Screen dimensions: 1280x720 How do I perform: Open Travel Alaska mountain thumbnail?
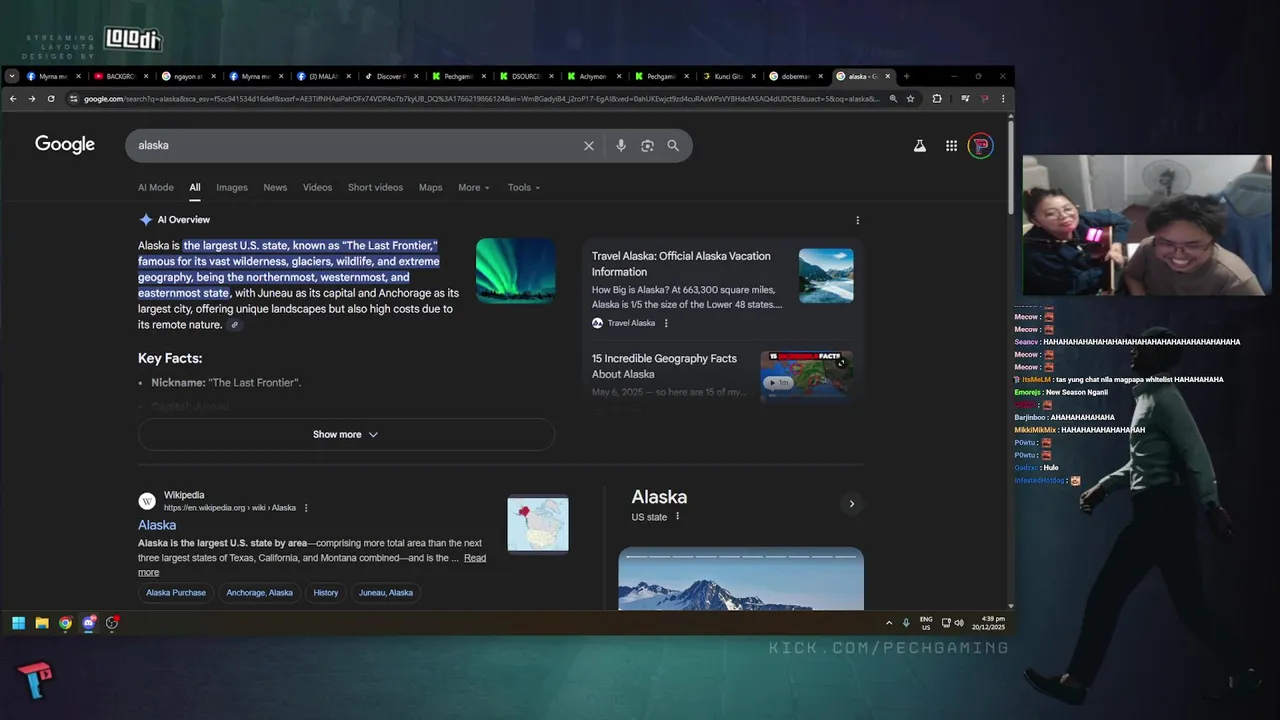pyautogui.click(x=826, y=276)
